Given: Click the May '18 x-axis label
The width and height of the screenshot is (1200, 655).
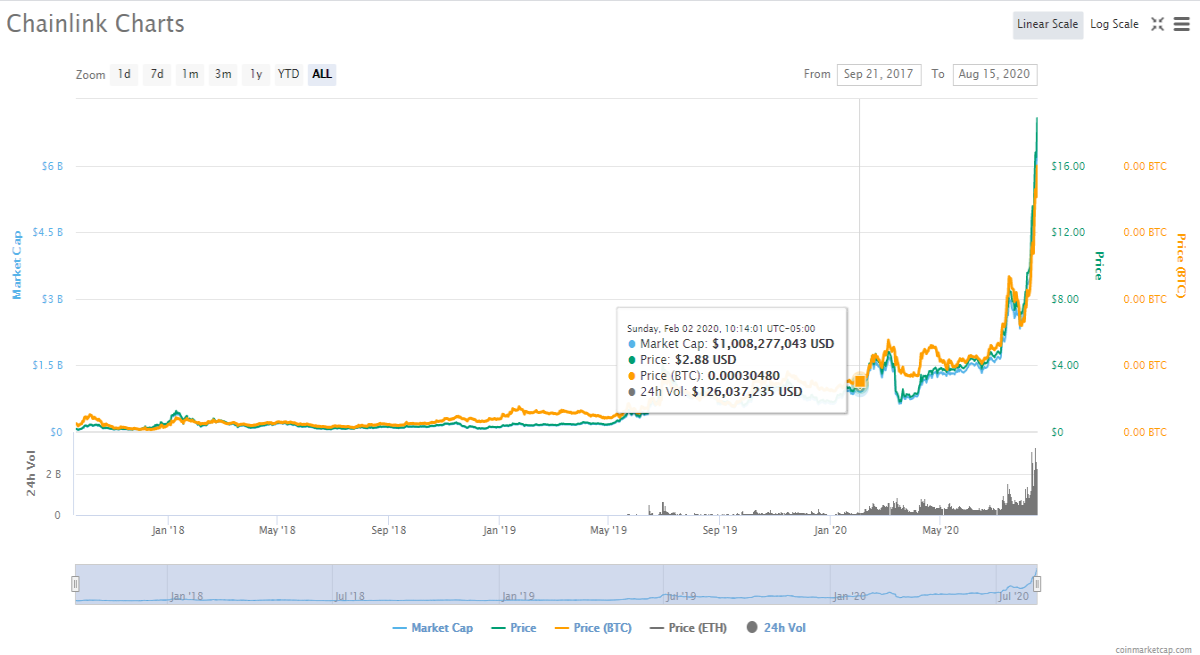Looking at the screenshot, I should tap(277, 530).
